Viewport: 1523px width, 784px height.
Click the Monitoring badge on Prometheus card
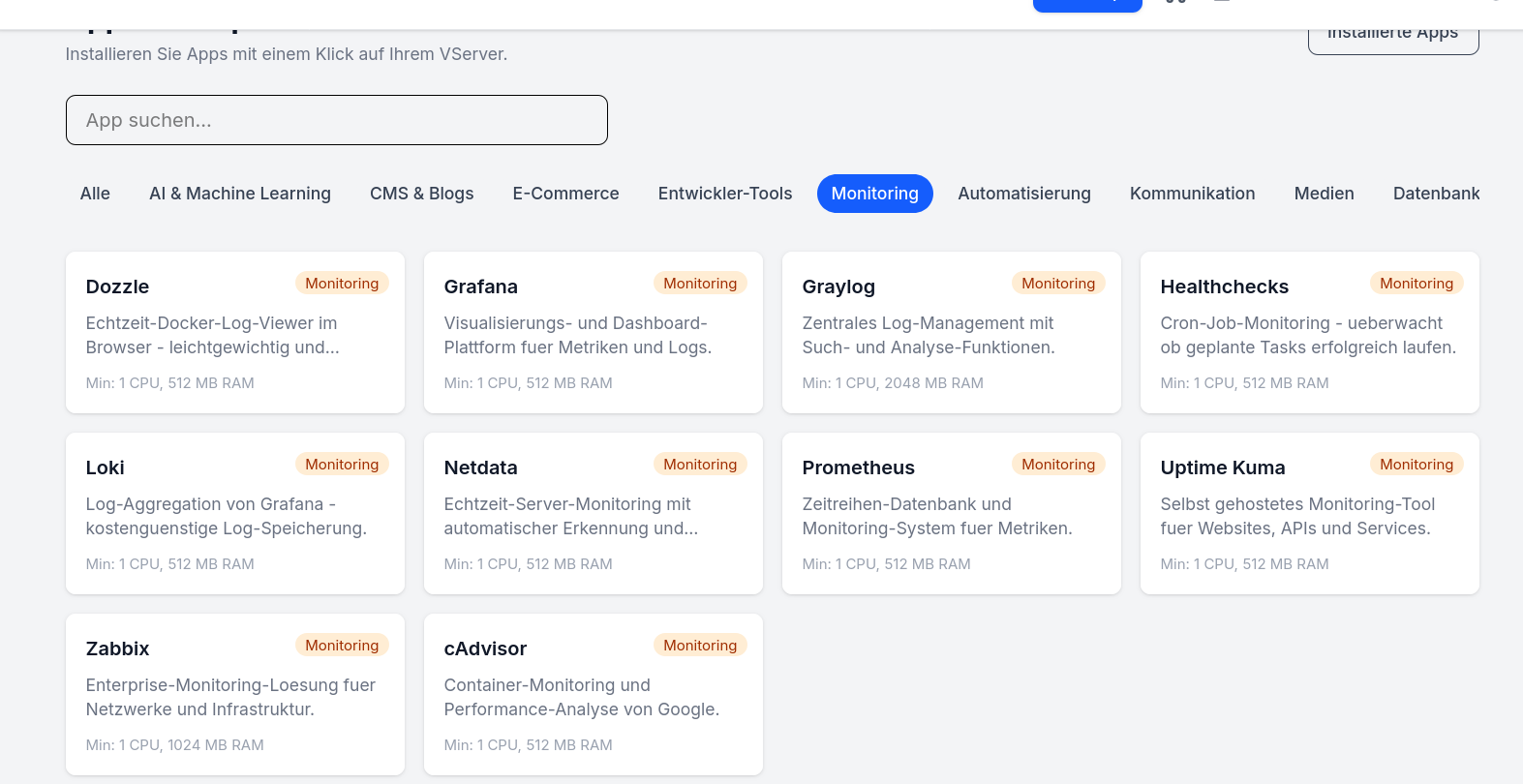tap(1058, 464)
